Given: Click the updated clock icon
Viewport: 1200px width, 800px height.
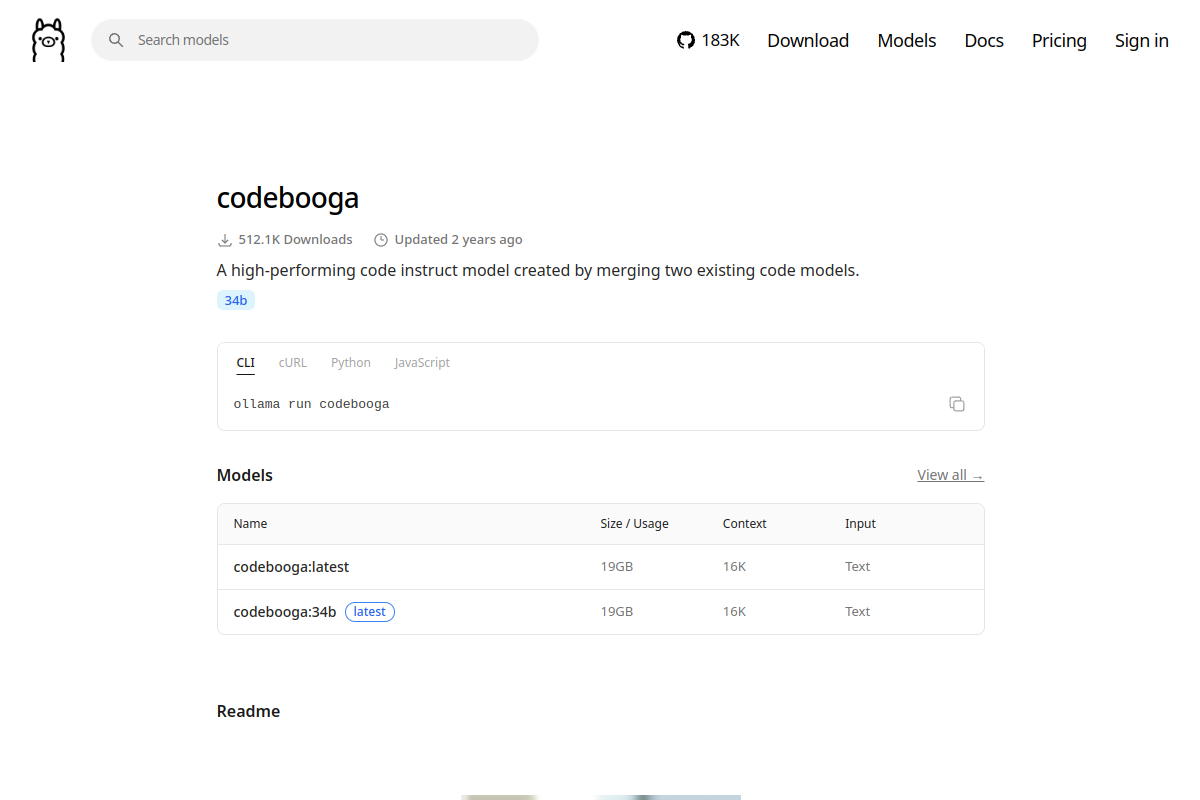Looking at the screenshot, I should click(x=380, y=240).
